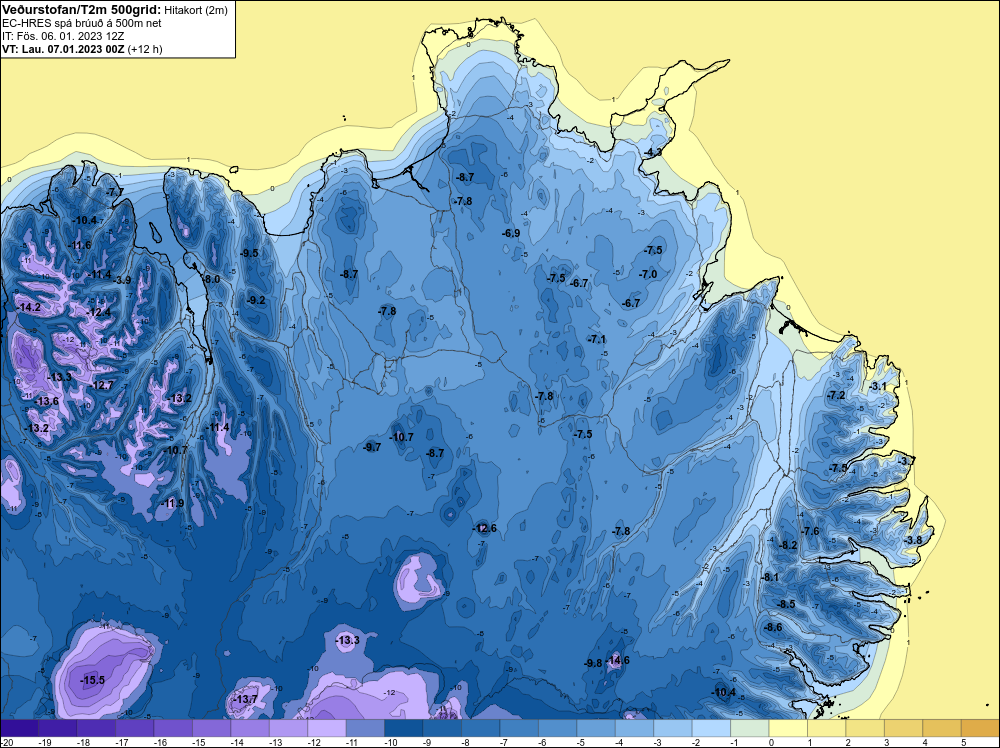Click the -11.9 temperature value
This screenshot has height=748, width=1000.
172,503
